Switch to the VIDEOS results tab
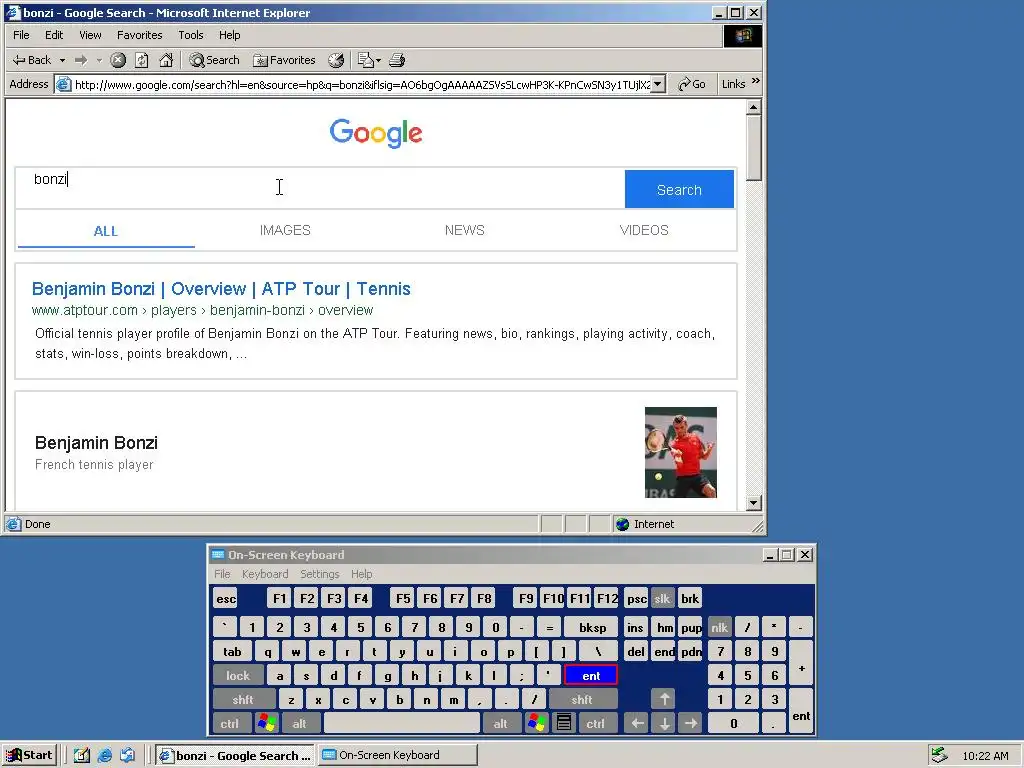1024x768 pixels. tap(644, 231)
